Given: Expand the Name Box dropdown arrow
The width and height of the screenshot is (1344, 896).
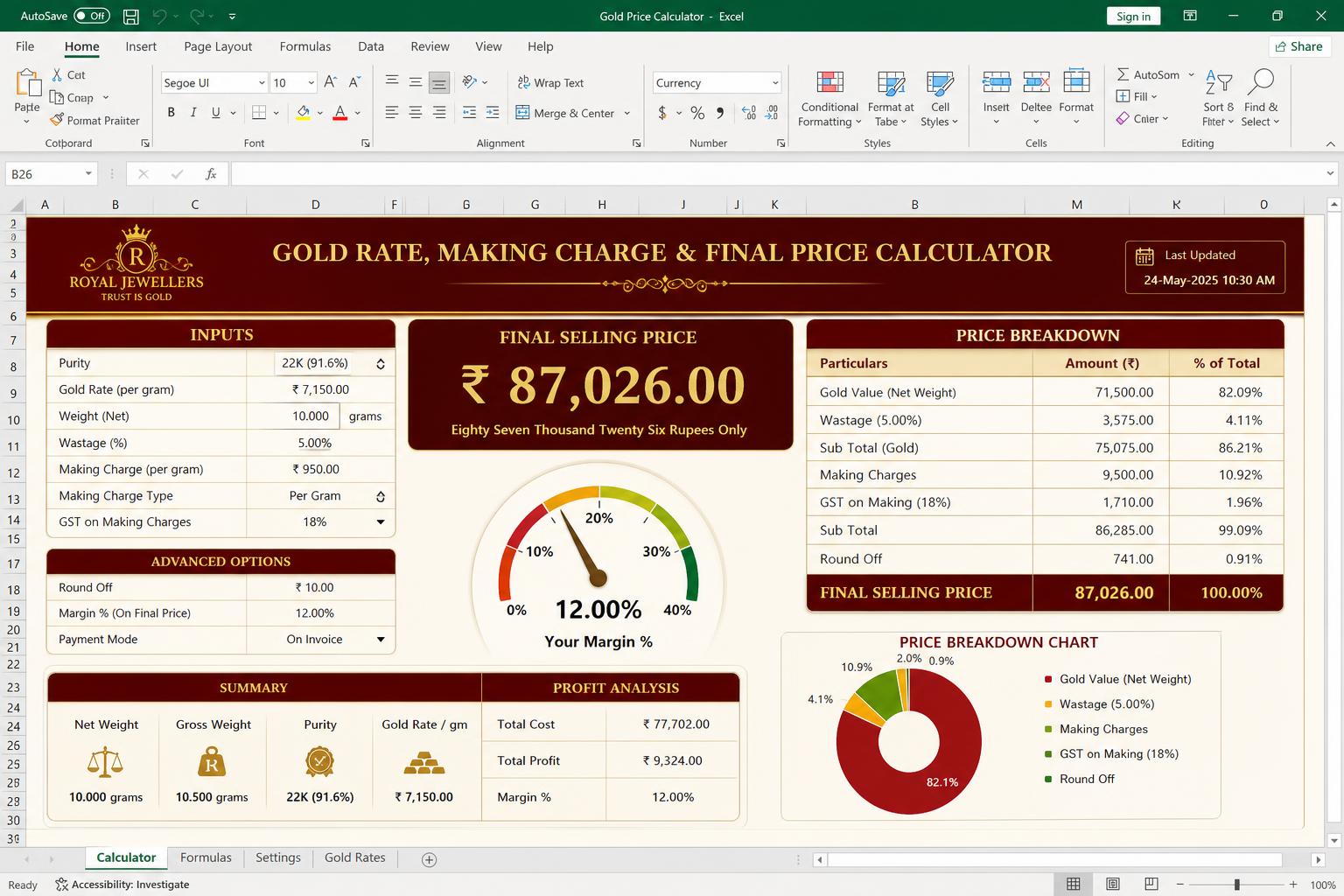Looking at the screenshot, I should 88,174.
